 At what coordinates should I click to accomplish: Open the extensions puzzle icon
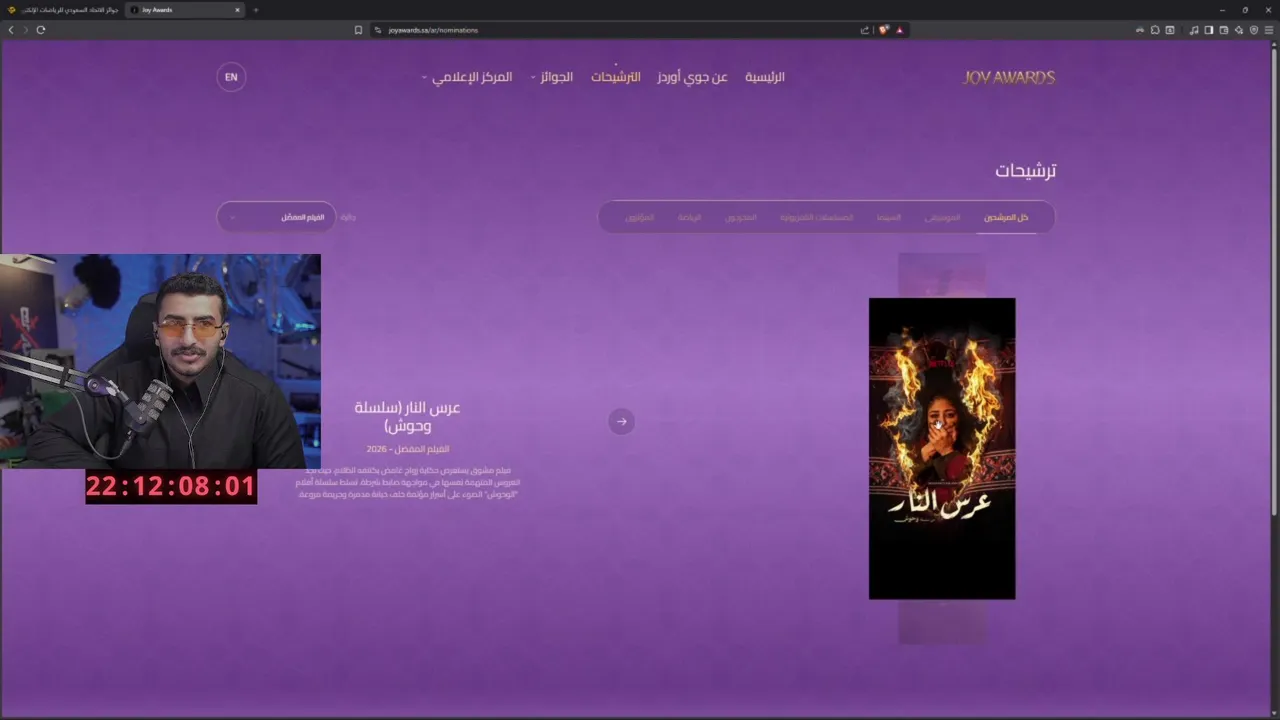click(1155, 30)
